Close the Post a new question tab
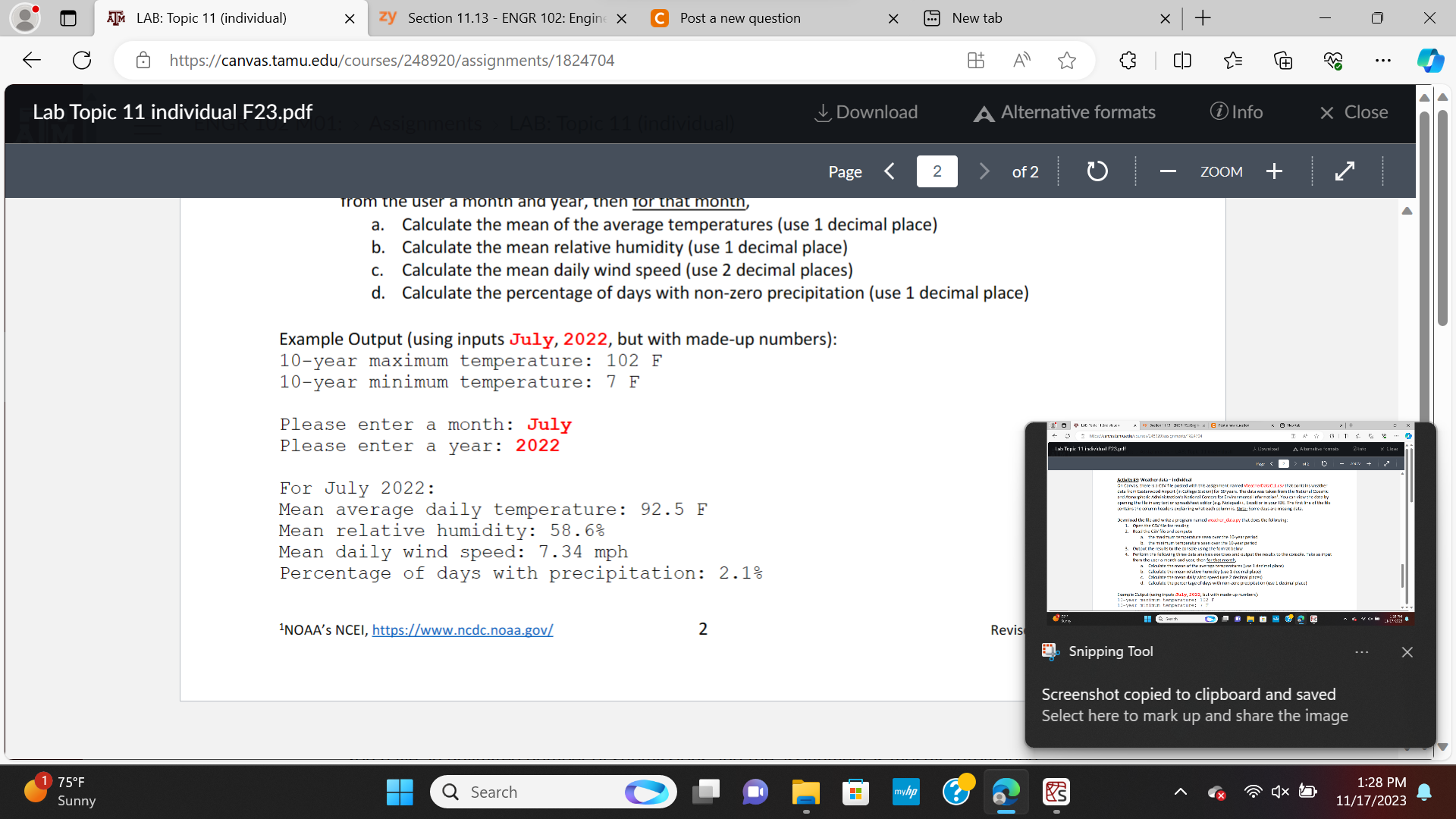 893,19
